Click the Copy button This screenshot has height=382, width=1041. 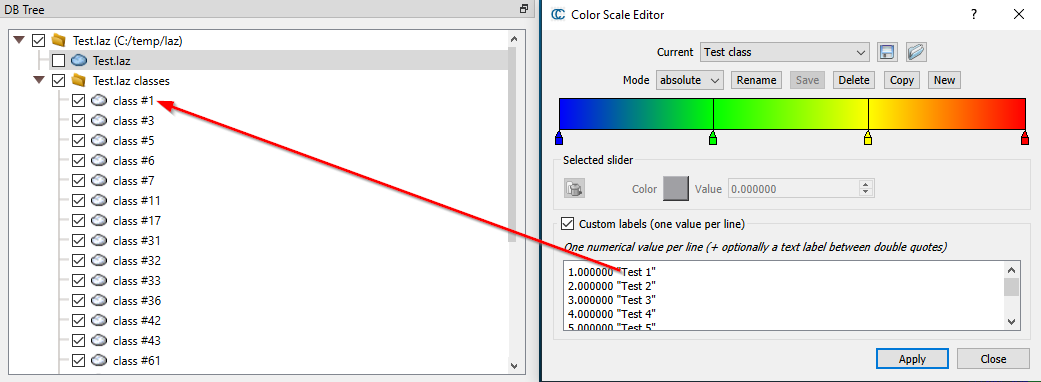coord(902,80)
